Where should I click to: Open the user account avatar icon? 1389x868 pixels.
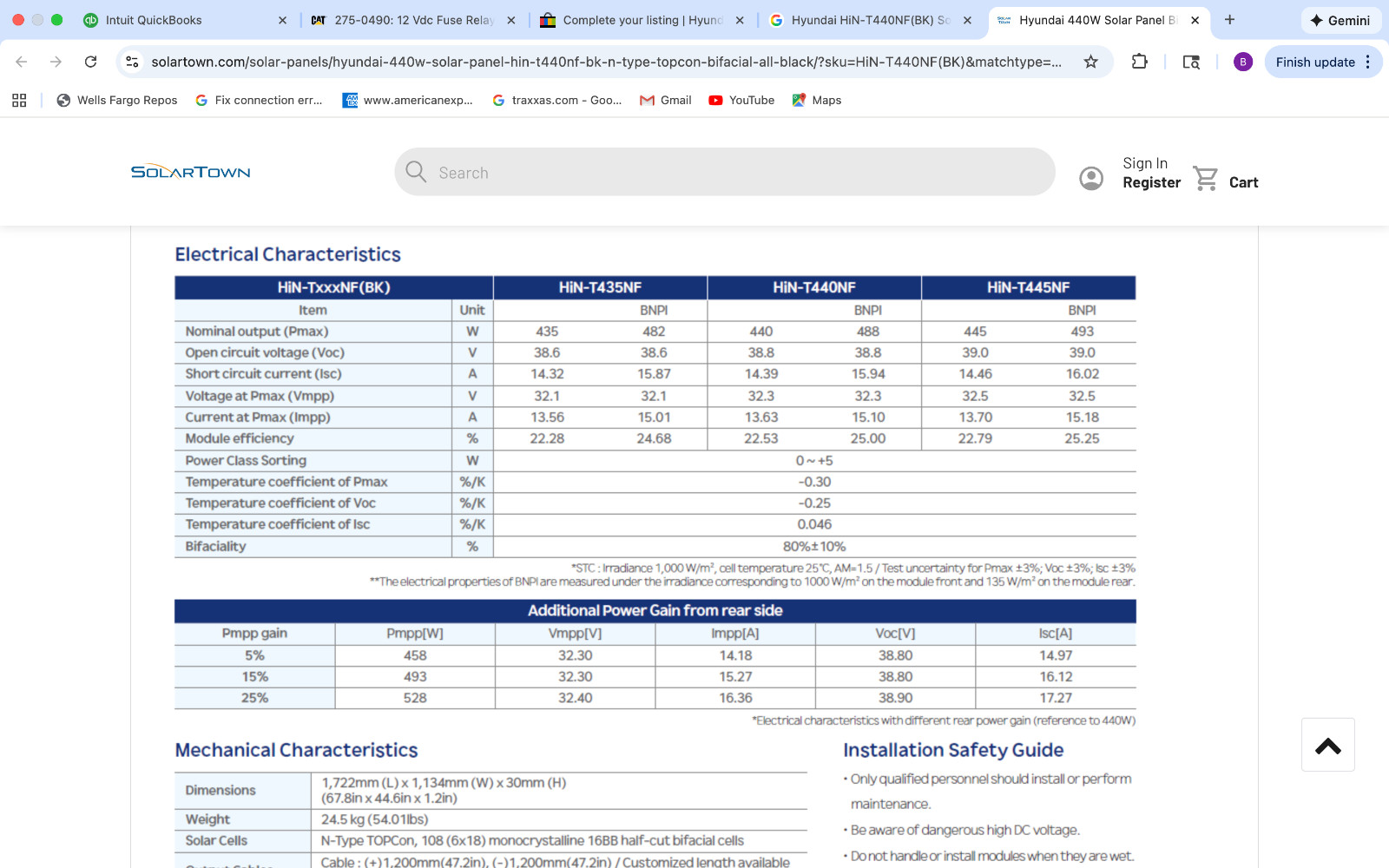tap(1091, 178)
